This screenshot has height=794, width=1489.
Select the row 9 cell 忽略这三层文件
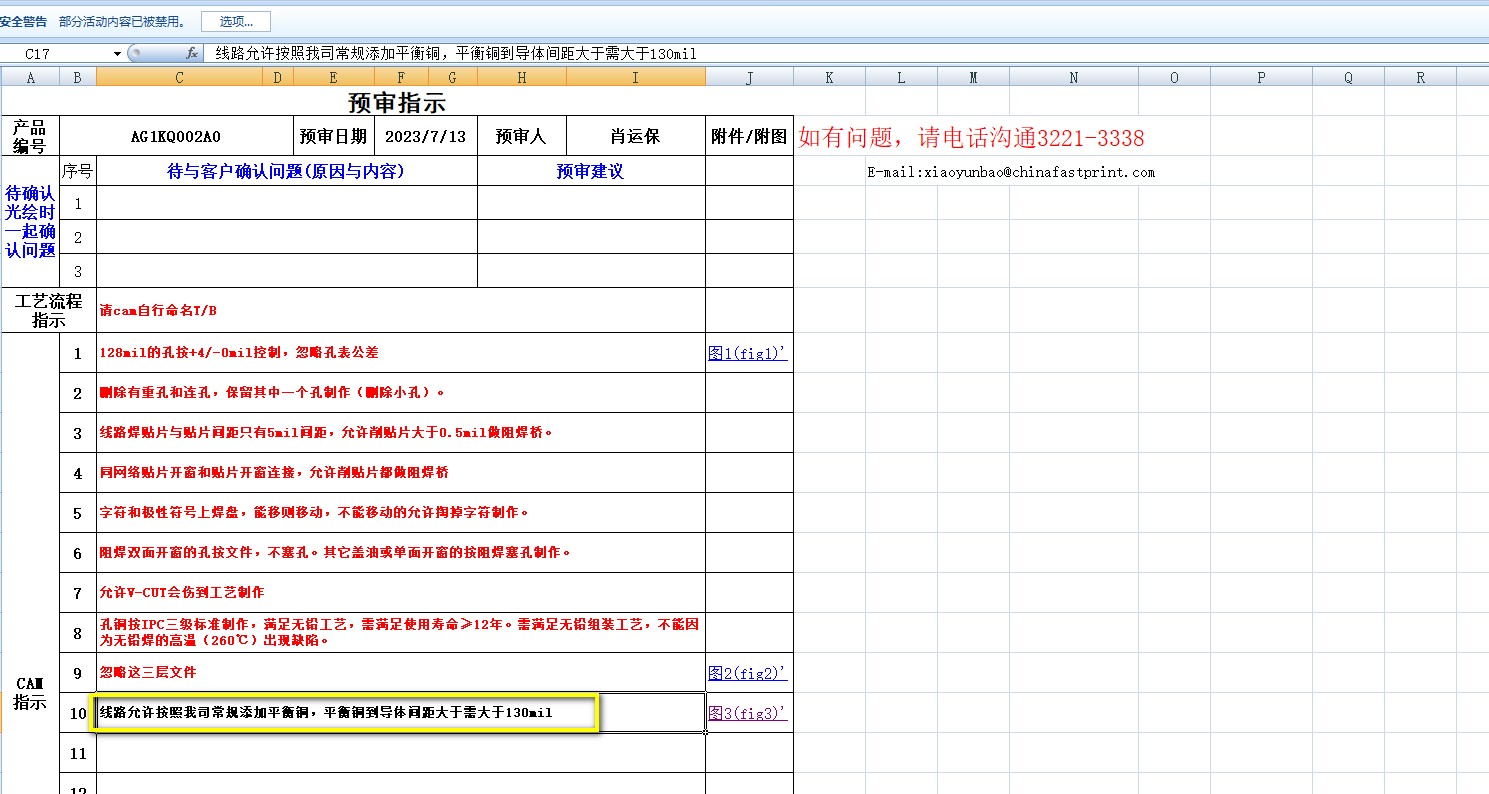[401, 673]
